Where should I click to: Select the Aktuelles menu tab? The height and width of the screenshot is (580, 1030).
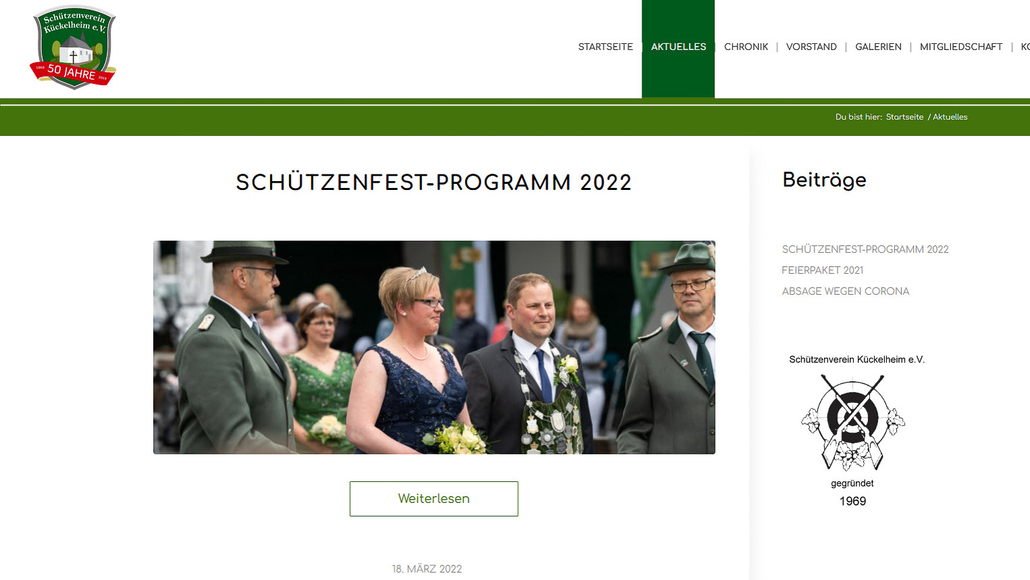pyautogui.click(x=678, y=49)
